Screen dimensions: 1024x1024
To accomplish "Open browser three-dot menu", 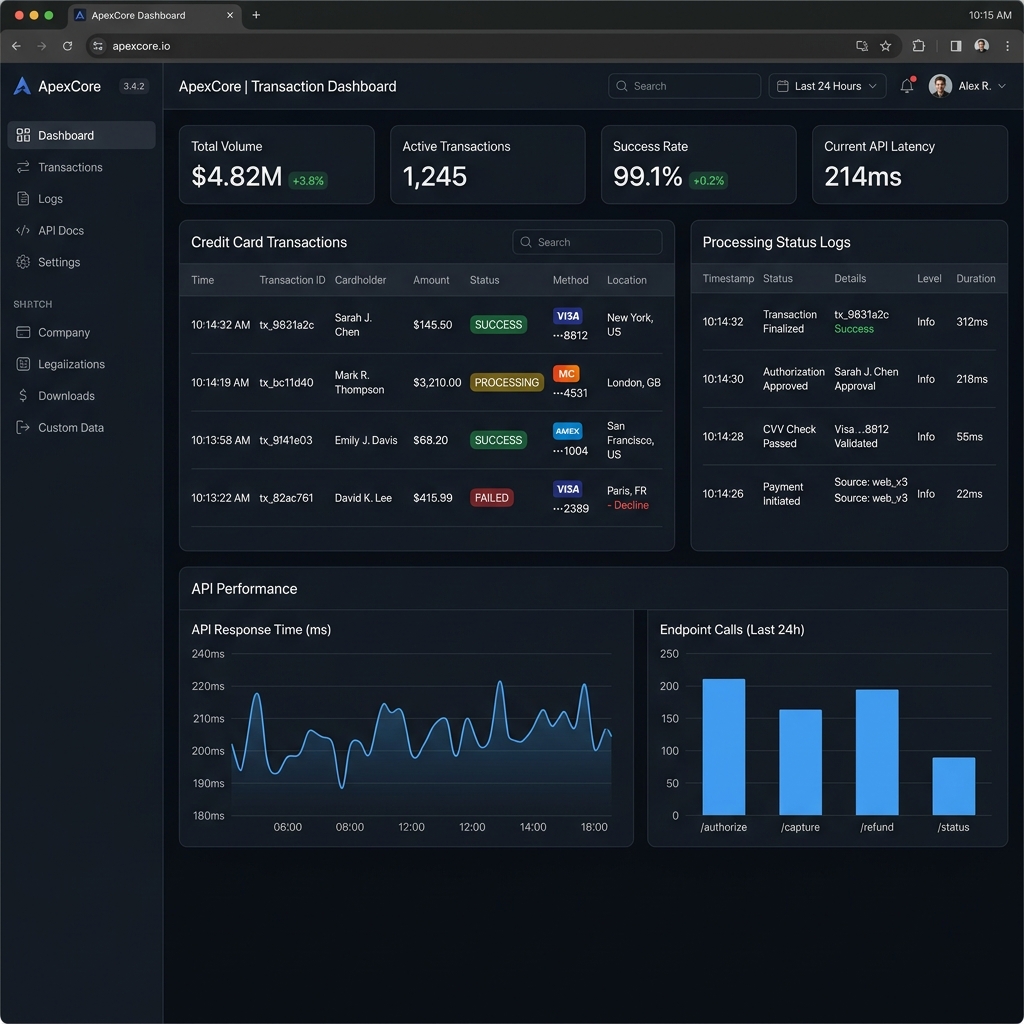I will click(1008, 46).
